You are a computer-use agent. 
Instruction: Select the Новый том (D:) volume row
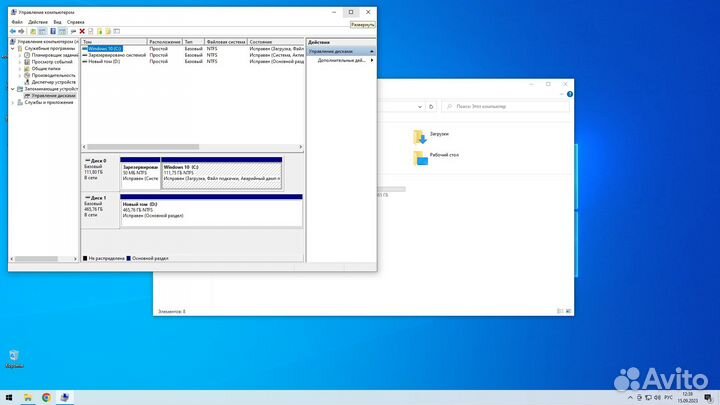coord(193,61)
